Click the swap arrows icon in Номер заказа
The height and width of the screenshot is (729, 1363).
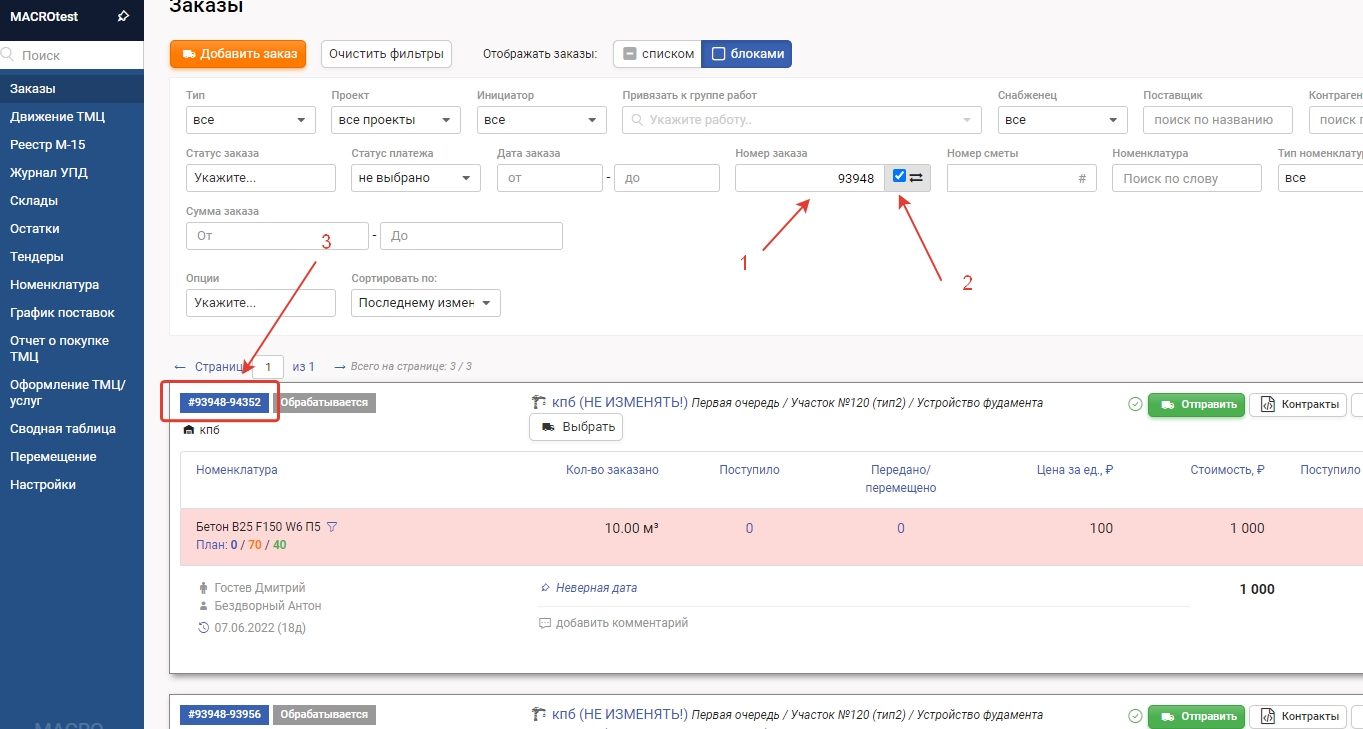click(x=917, y=177)
